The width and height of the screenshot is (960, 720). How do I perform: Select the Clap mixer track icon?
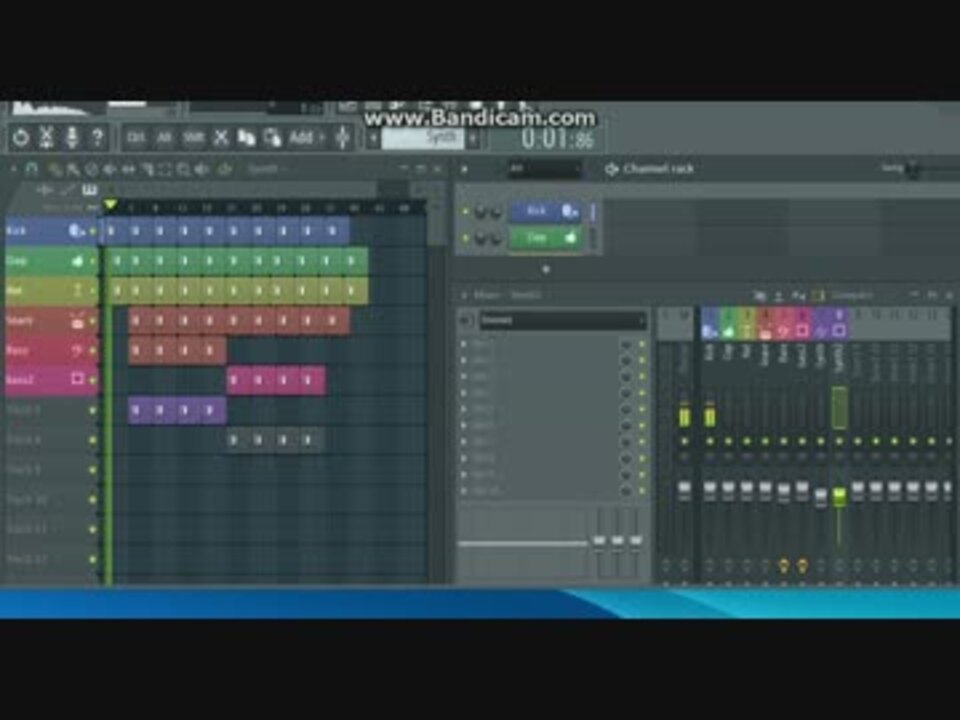[728, 331]
